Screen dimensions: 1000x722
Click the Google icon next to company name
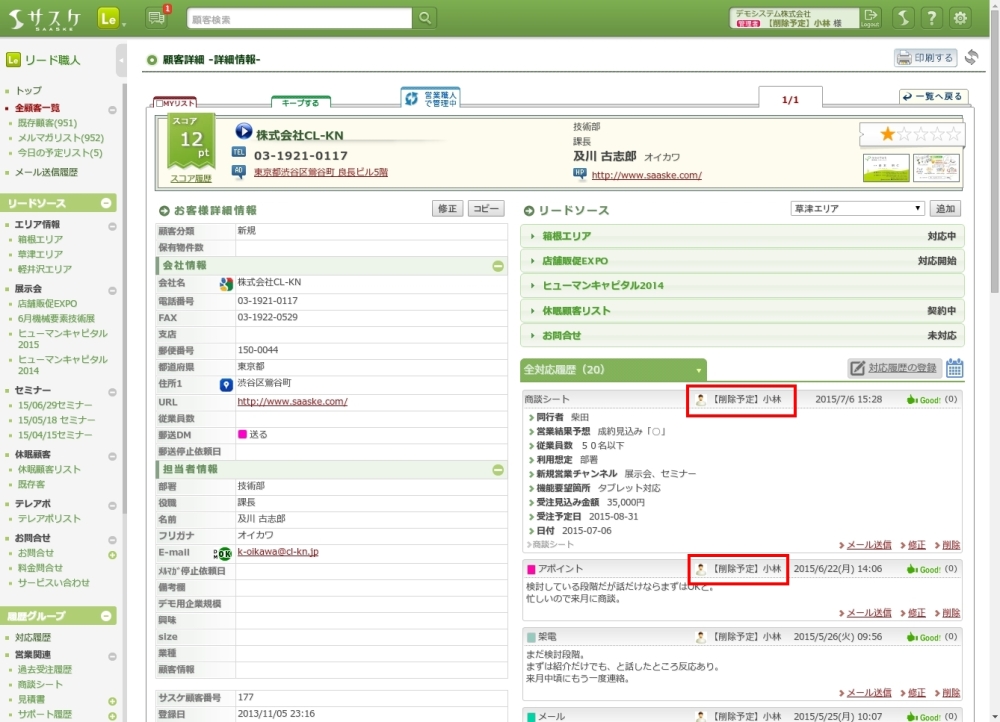click(x=226, y=283)
